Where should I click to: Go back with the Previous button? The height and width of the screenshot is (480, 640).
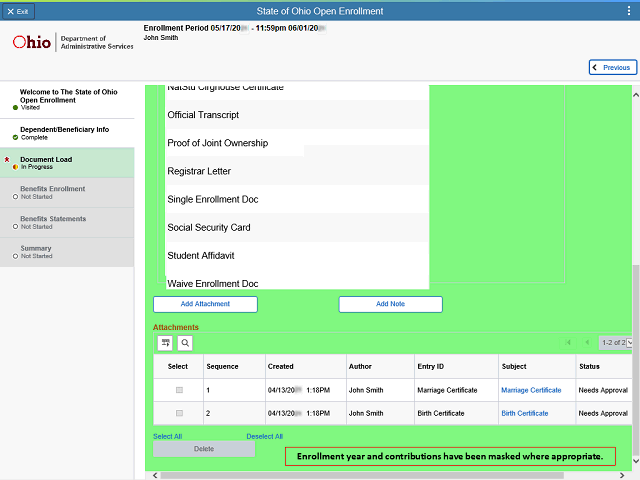click(612, 67)
